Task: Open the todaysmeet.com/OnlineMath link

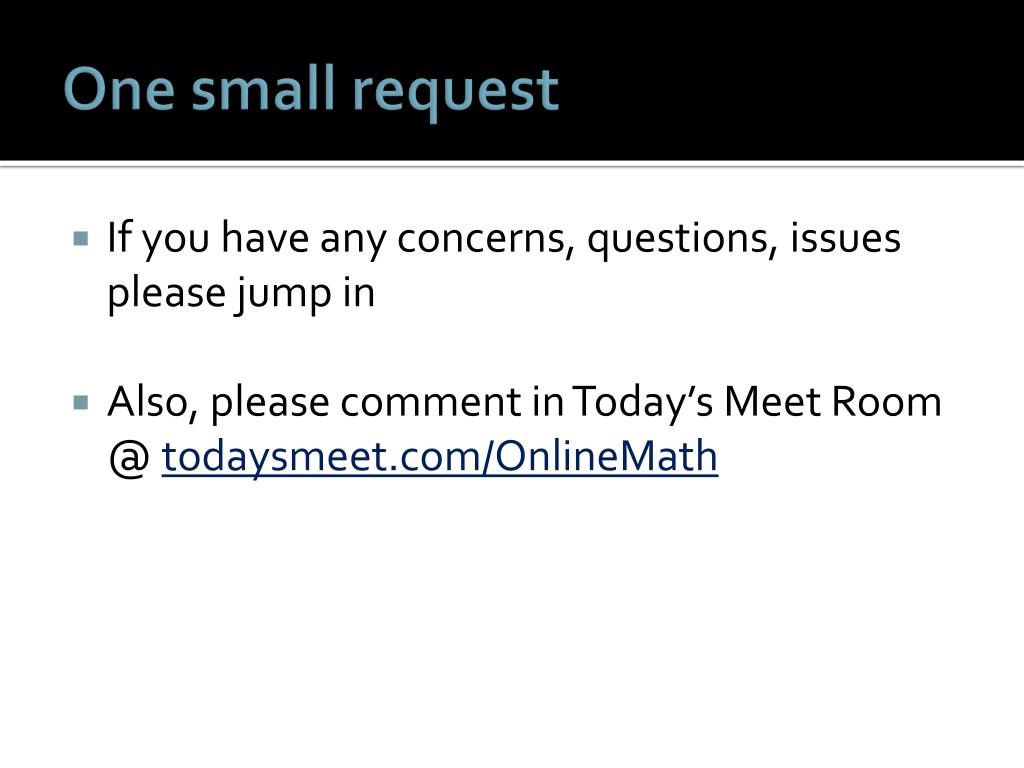Action: click(x=440, y=456)
